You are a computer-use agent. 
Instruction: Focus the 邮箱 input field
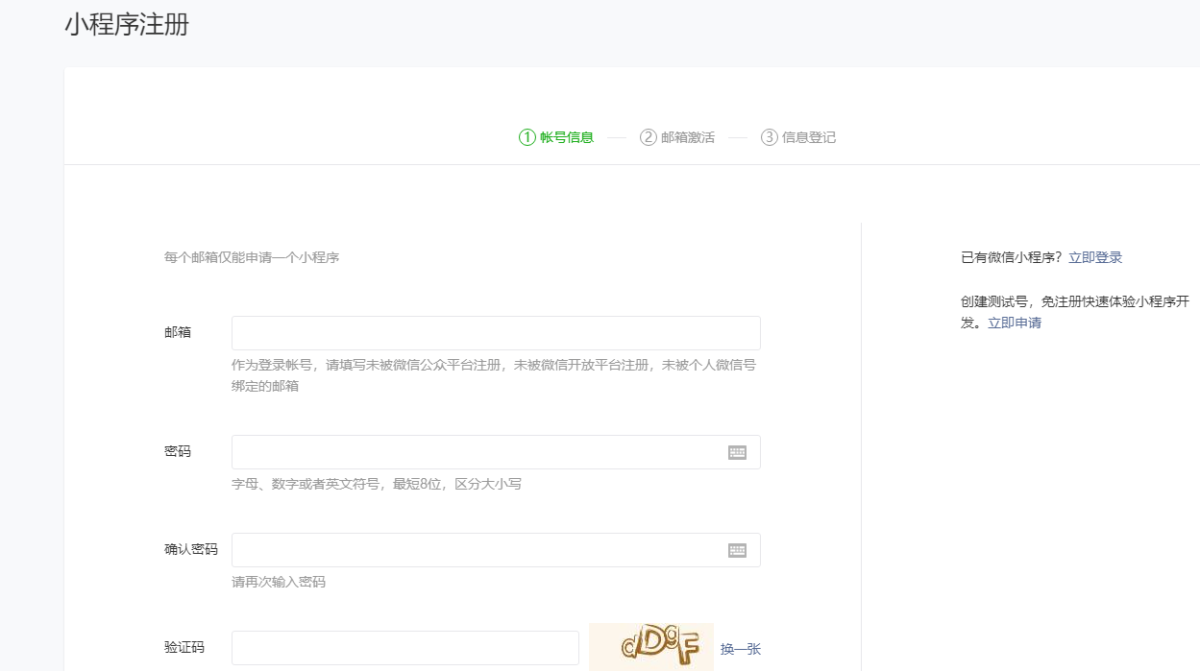[495, 333]
